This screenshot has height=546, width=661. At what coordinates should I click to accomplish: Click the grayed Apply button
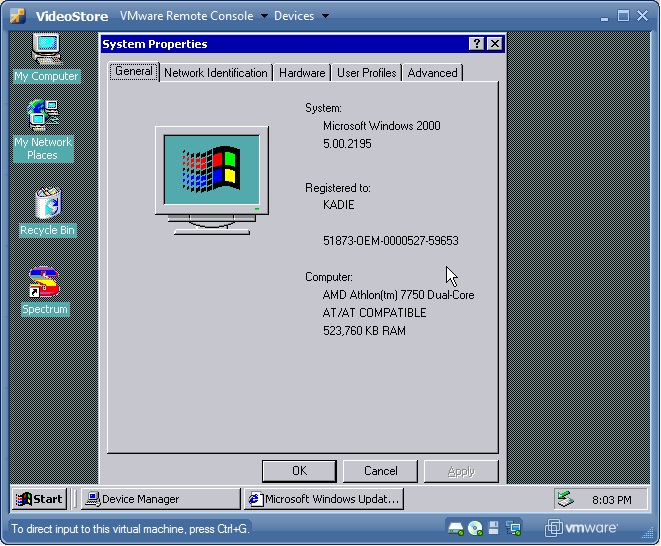coord(461,471)
